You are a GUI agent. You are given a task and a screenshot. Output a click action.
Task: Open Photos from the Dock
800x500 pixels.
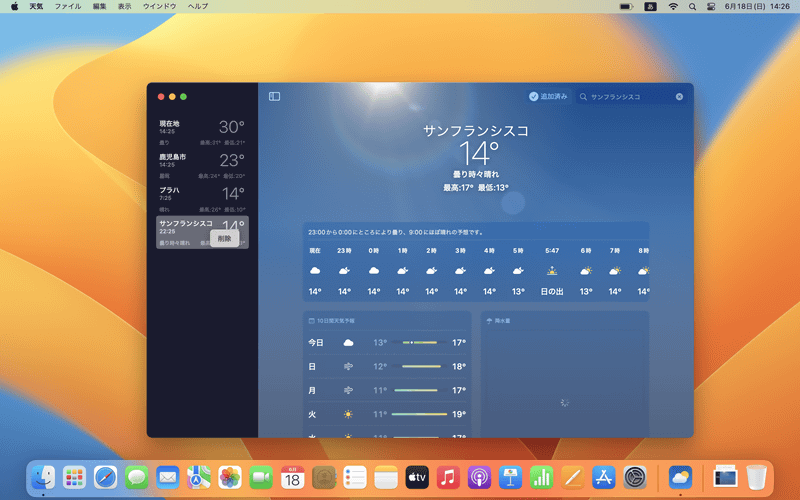tap(230, 478)
